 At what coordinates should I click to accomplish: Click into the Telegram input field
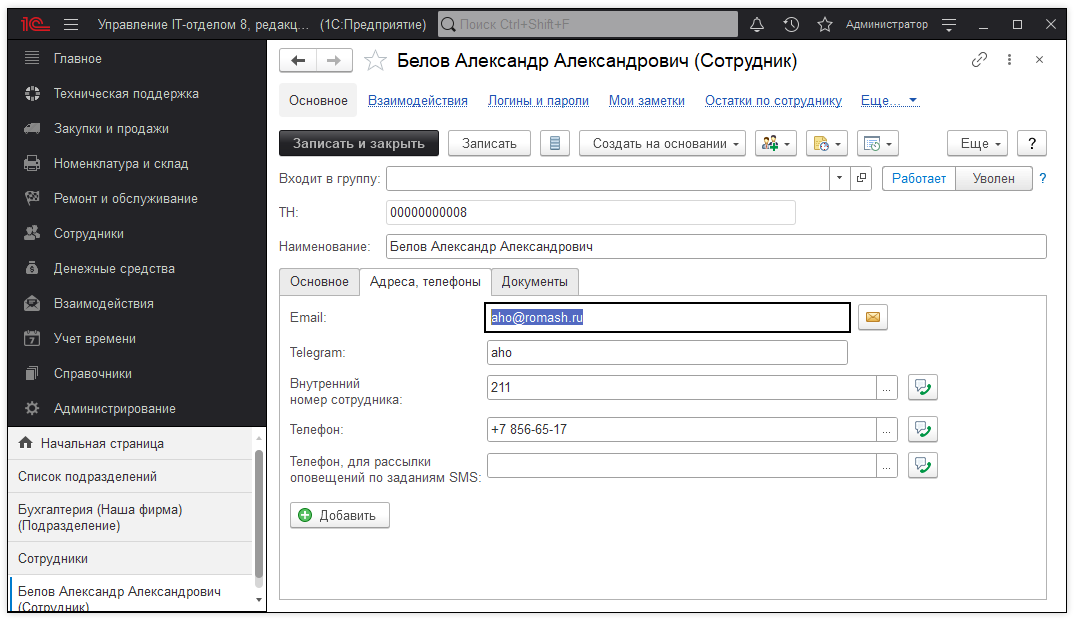pyautogui.click(x=666, y=353)
